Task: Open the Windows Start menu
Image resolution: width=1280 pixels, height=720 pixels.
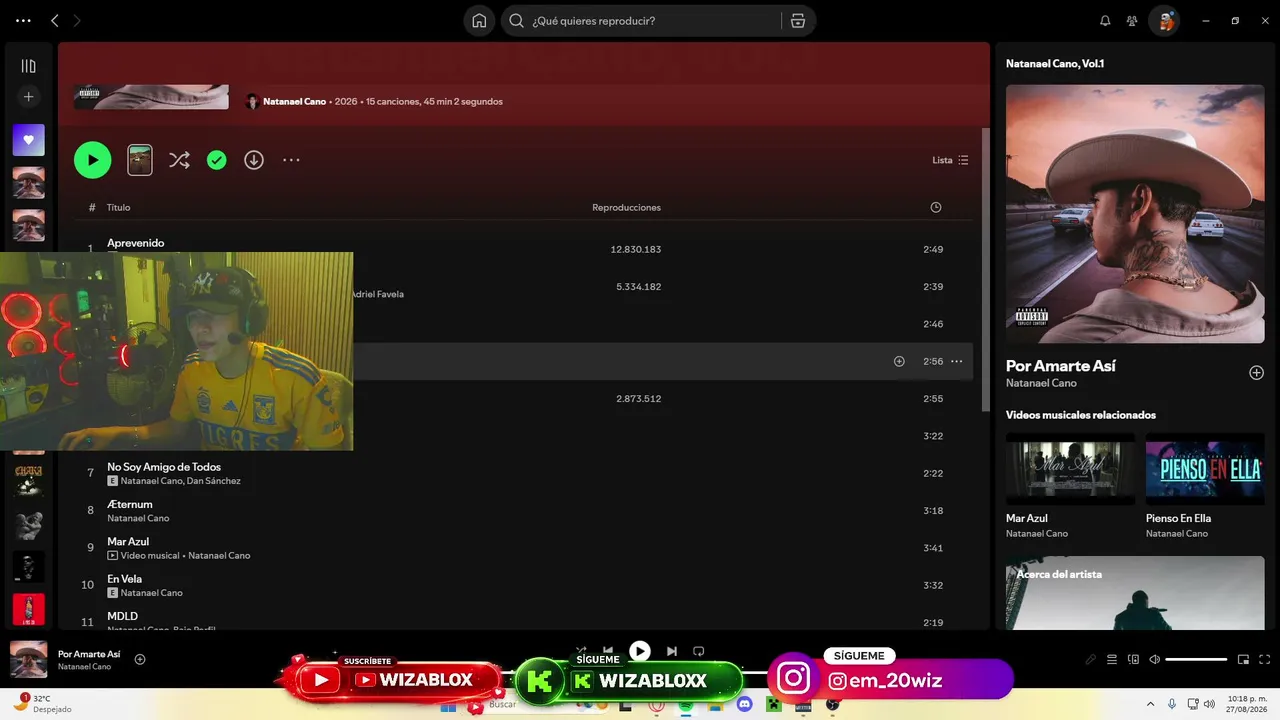Action: [x=448, y=705]
